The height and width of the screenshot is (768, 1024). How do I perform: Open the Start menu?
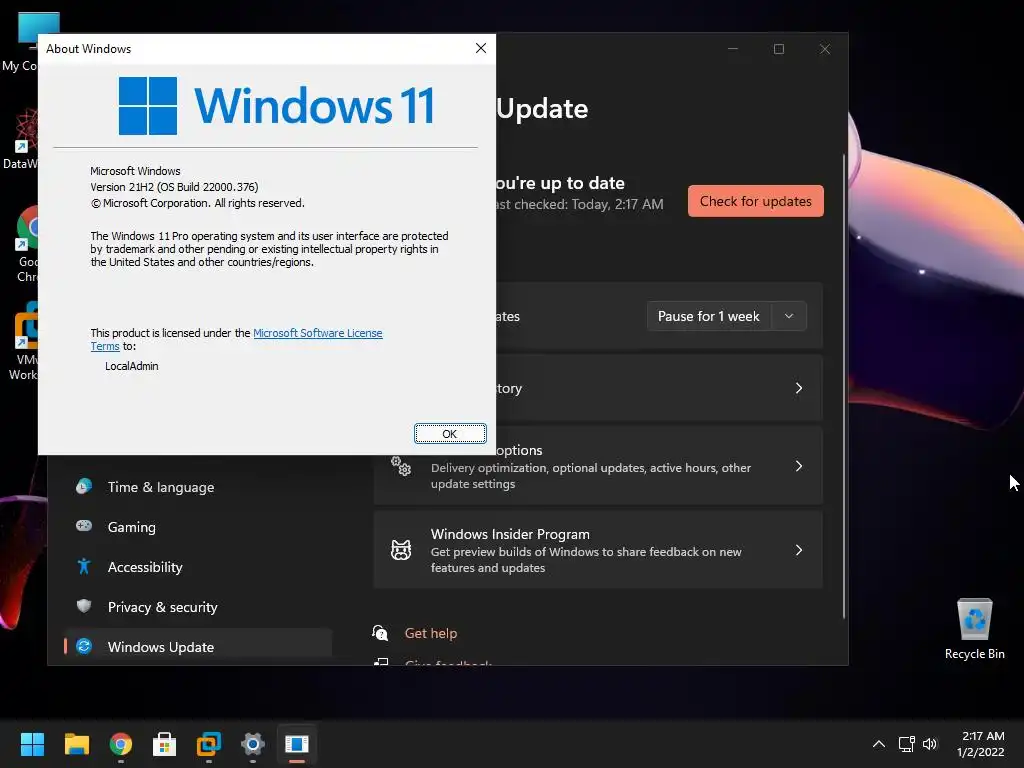tap(32, 744)
